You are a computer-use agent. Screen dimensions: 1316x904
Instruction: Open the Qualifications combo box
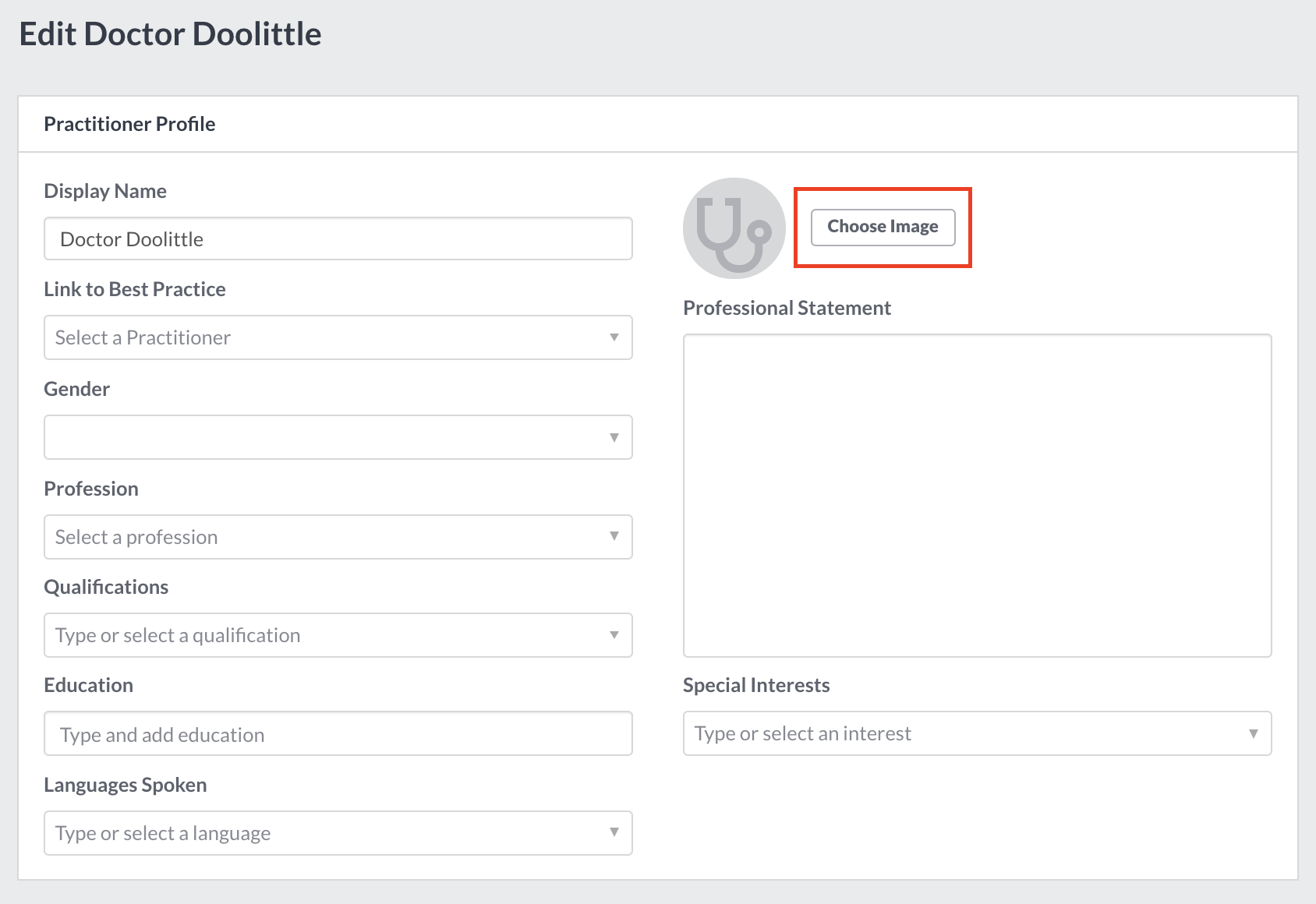tap(338, 635)
